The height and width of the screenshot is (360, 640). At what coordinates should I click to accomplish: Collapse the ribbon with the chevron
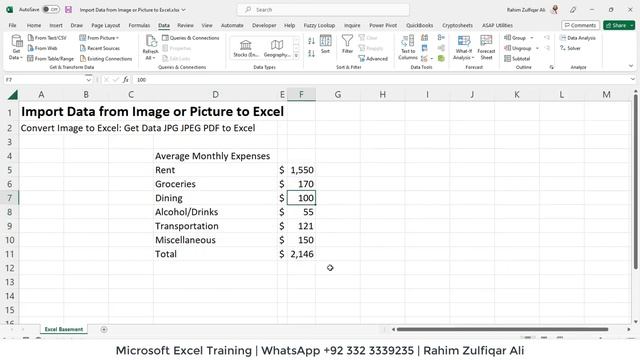point(631,66)
